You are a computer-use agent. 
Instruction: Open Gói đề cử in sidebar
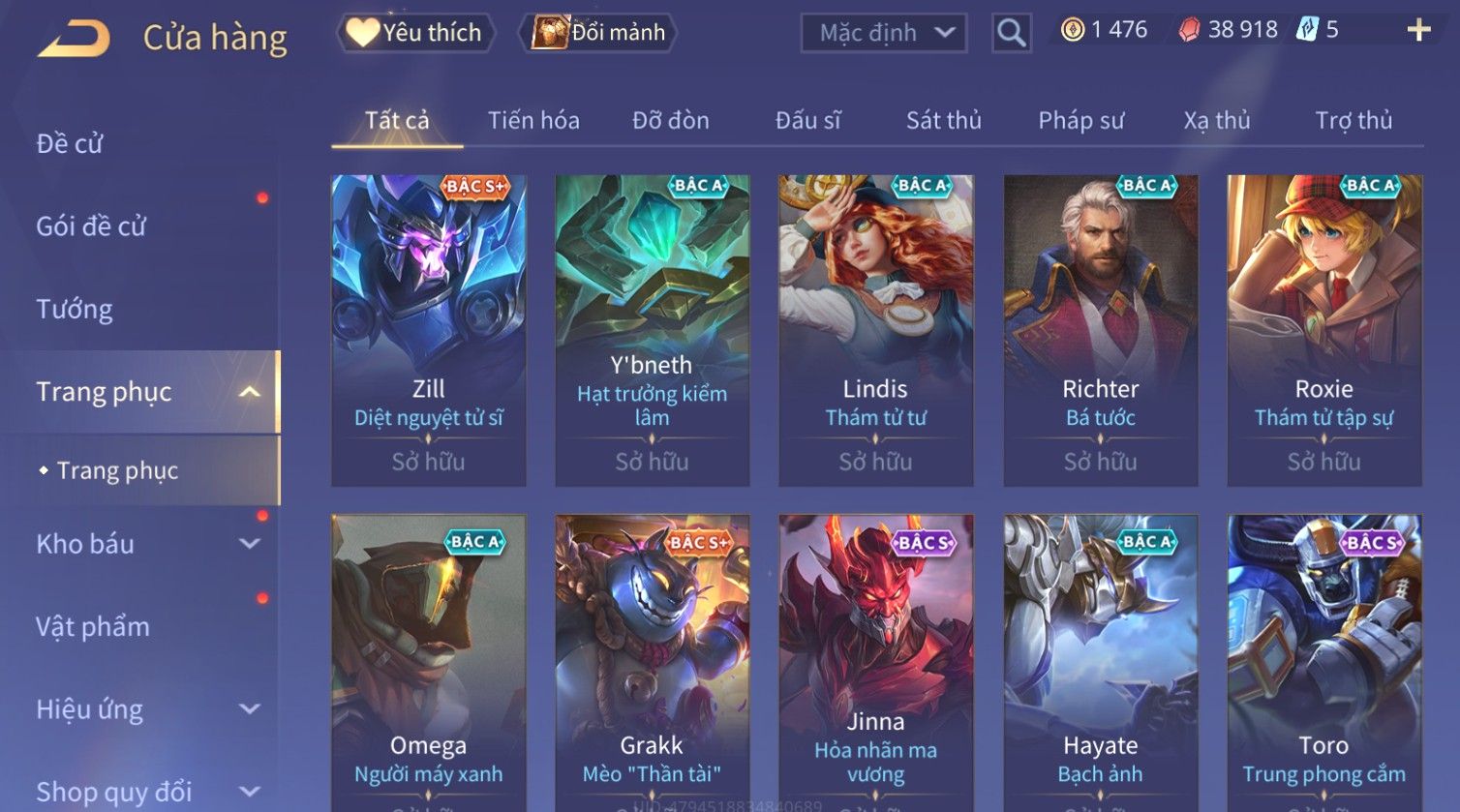tap(91, 226)
